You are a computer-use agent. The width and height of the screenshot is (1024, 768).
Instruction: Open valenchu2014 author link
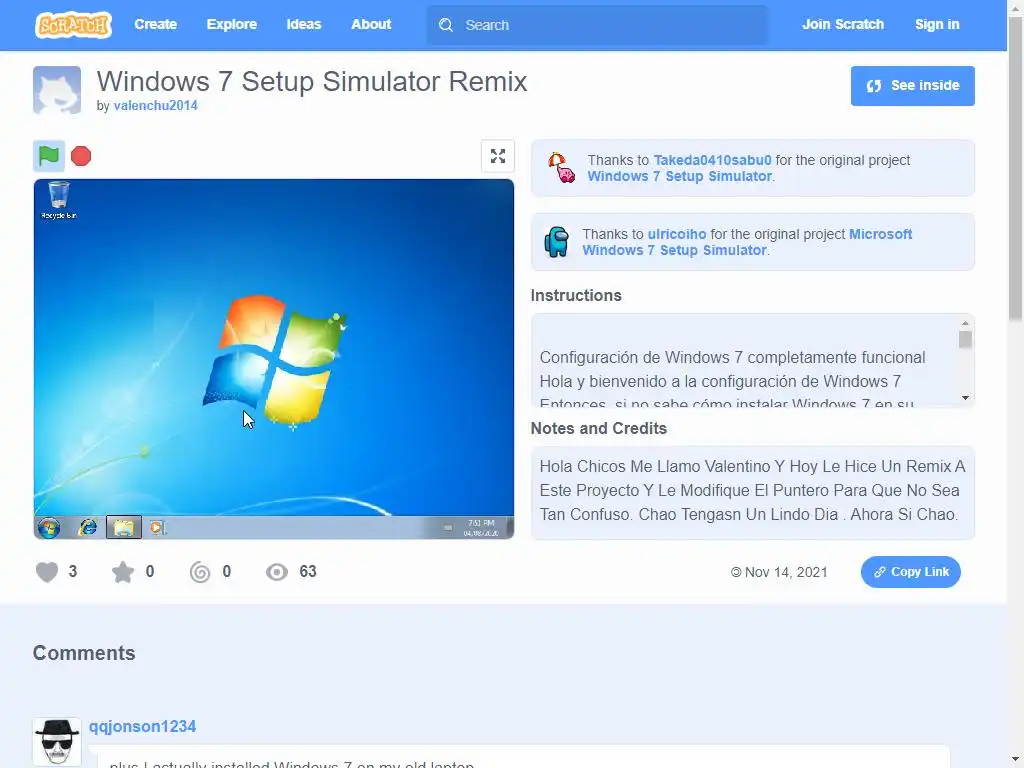[x=155, y=106]
